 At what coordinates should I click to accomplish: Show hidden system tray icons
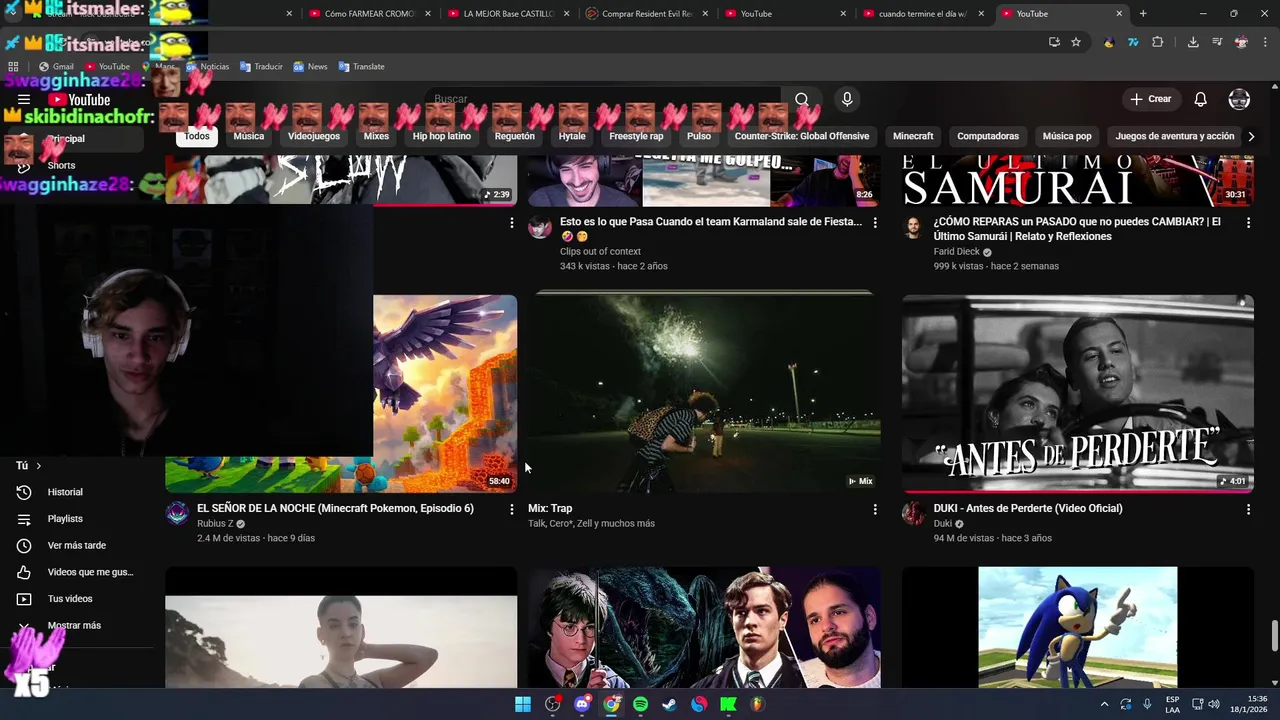[1104, 704]
